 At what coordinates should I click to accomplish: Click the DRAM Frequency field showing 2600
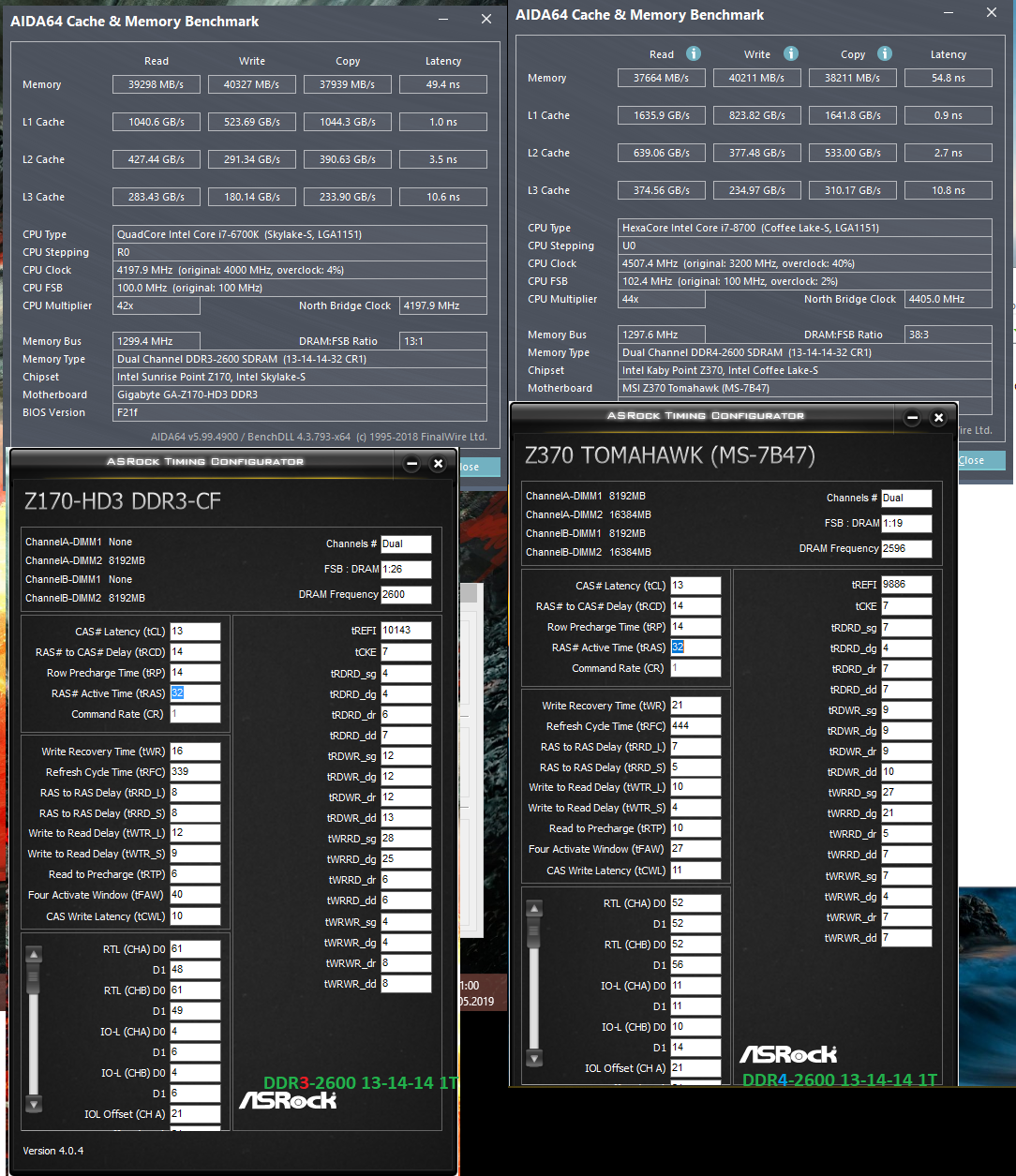point(406,594)
